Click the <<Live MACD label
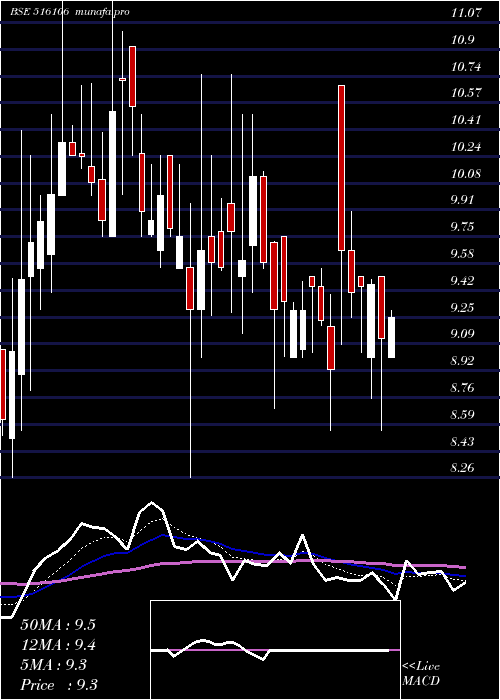The image size is (500, 700). click(421, 674)
